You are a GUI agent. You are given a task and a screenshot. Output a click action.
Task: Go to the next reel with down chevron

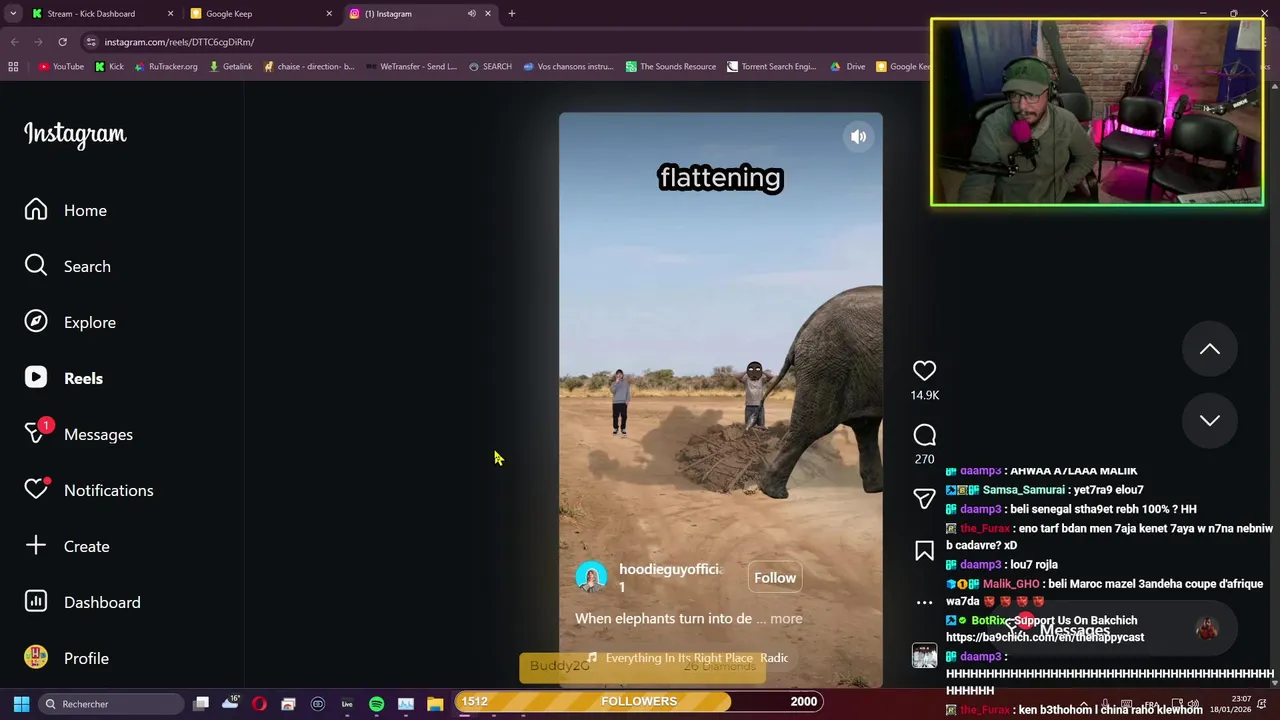coord(1210,420)
